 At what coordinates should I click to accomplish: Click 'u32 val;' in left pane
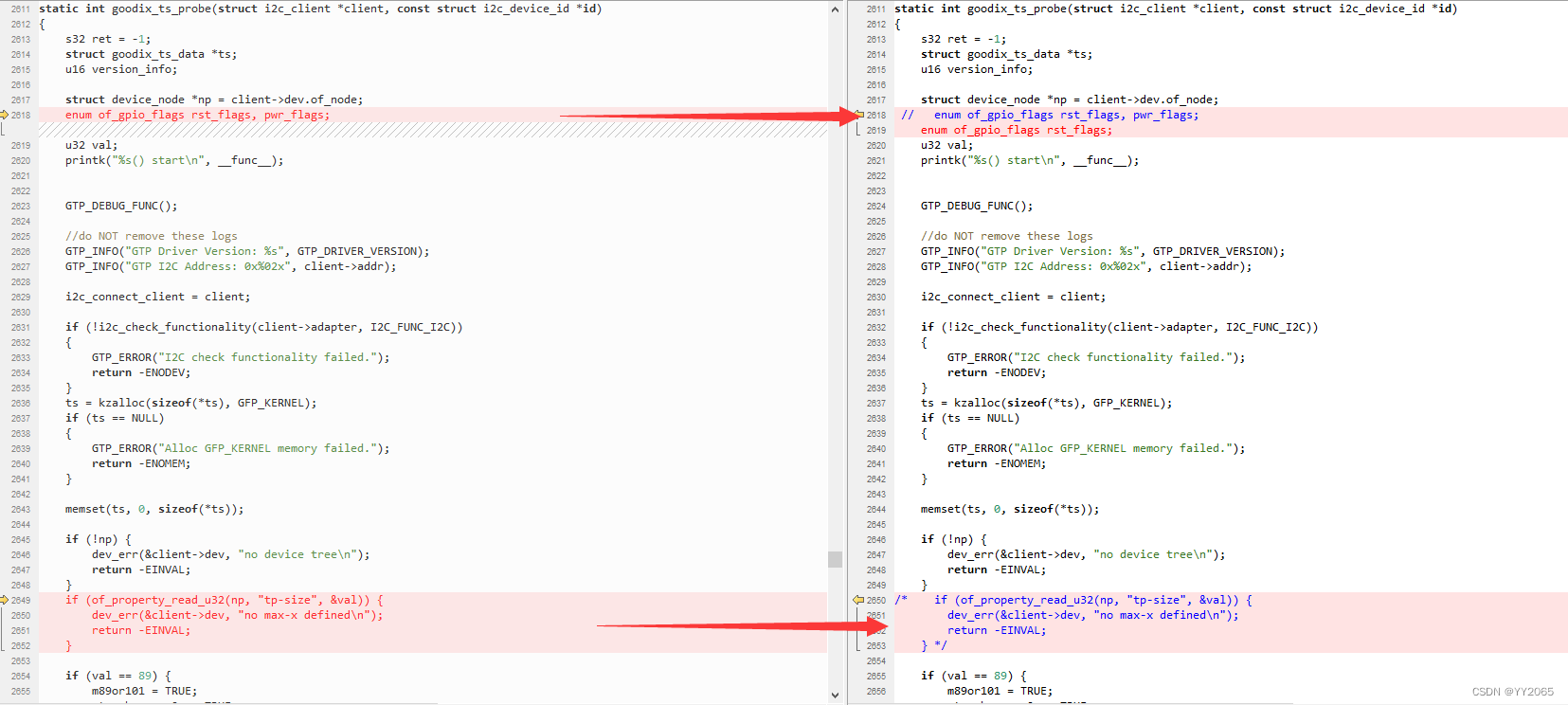[92, 145]
